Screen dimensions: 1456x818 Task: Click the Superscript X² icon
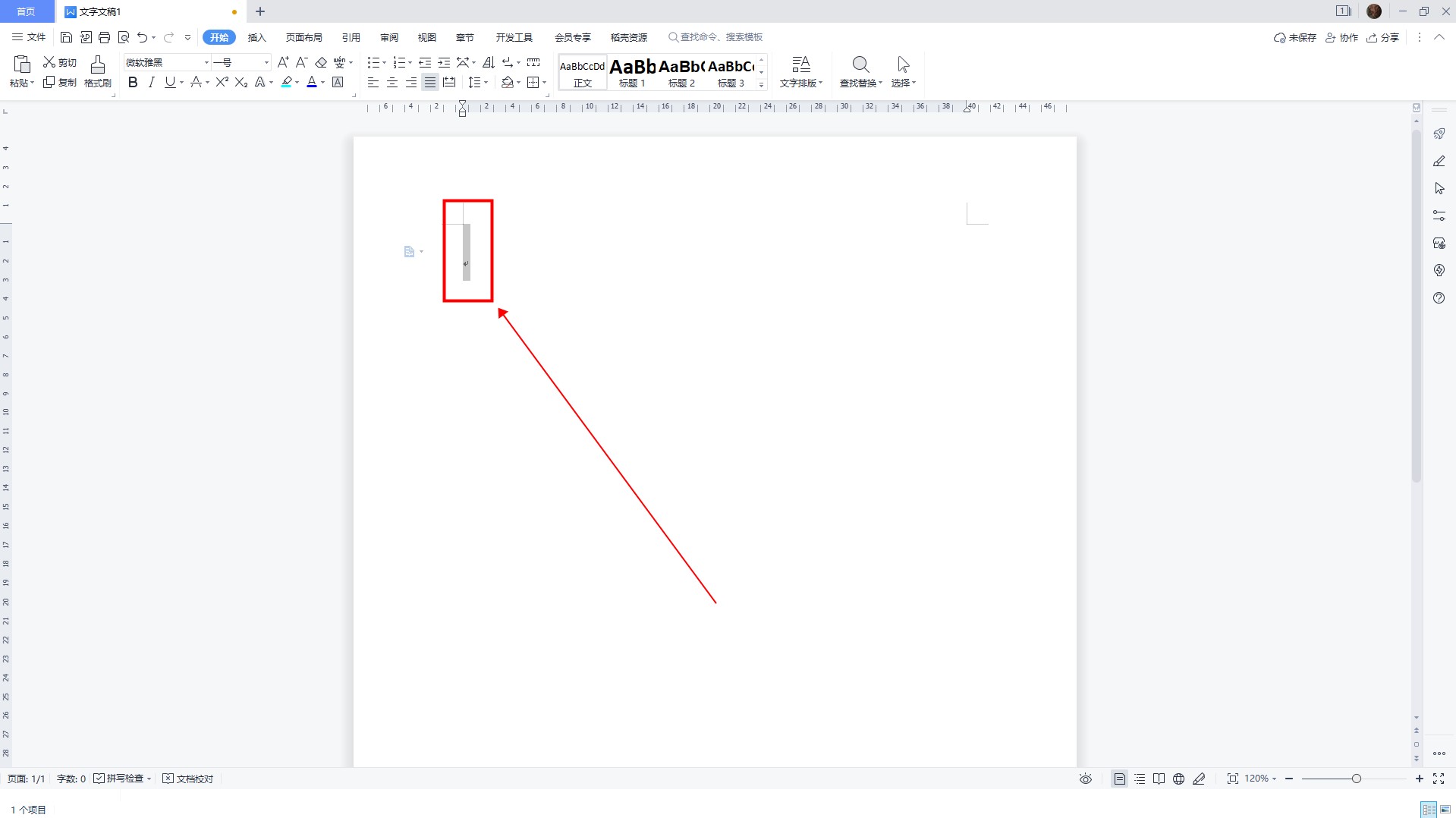(x=222, y=83)
